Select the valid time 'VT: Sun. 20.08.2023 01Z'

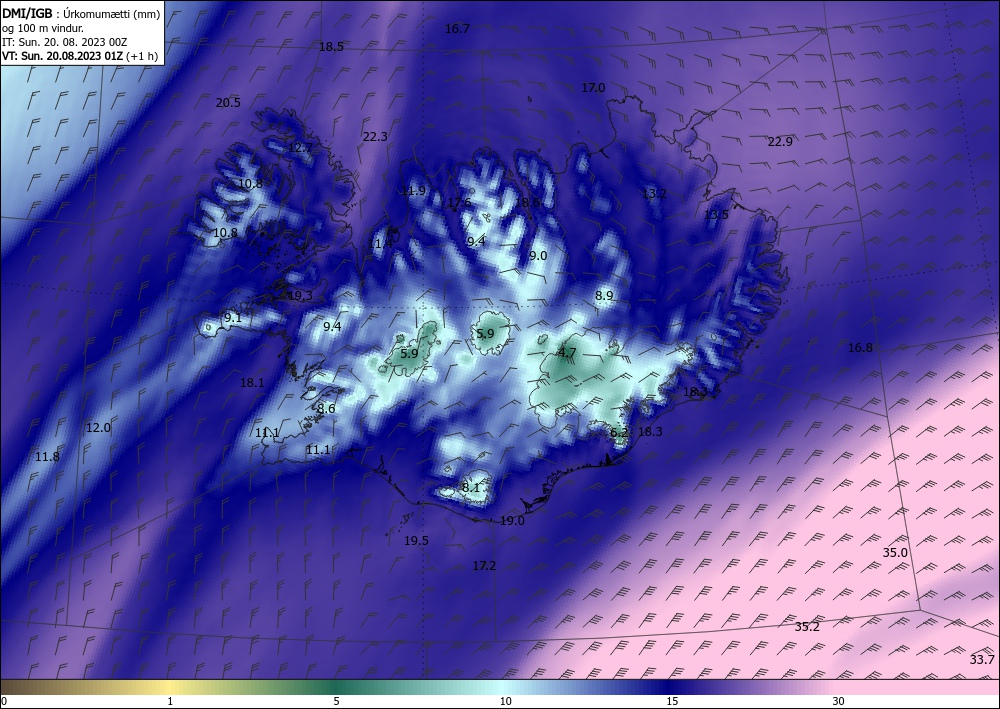point(62,55)
